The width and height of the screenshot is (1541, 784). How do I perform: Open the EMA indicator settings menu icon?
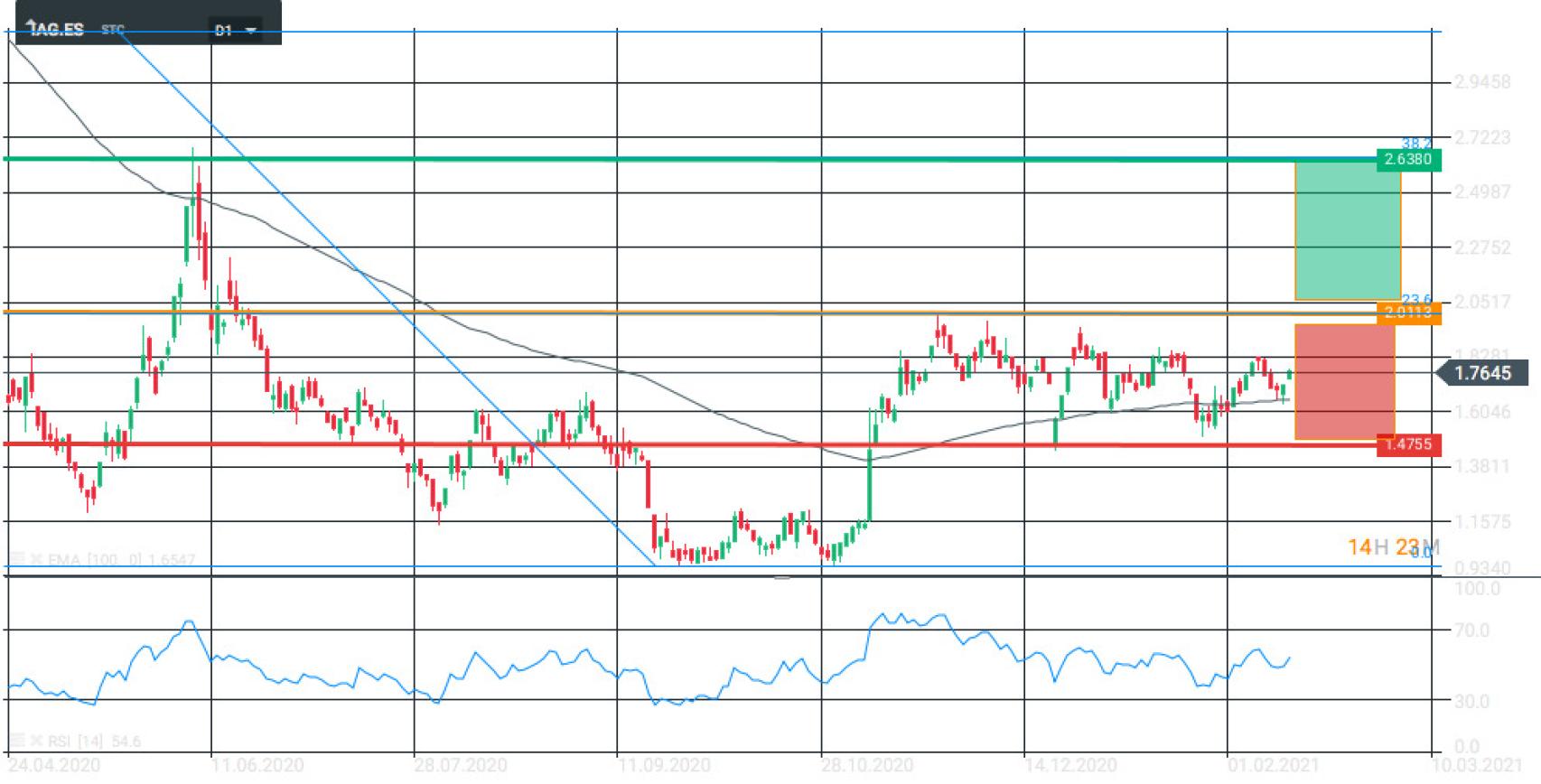coord(18,560)
